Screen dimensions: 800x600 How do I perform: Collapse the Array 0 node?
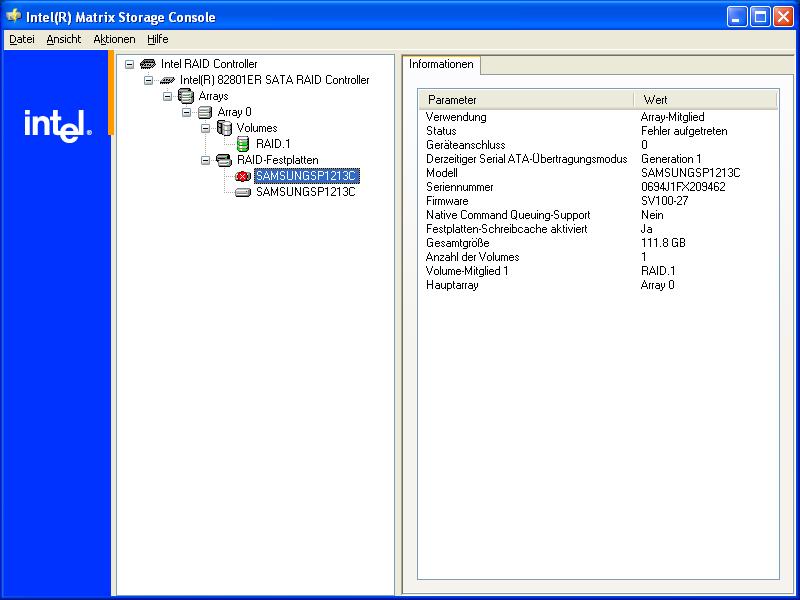(187, 112)
